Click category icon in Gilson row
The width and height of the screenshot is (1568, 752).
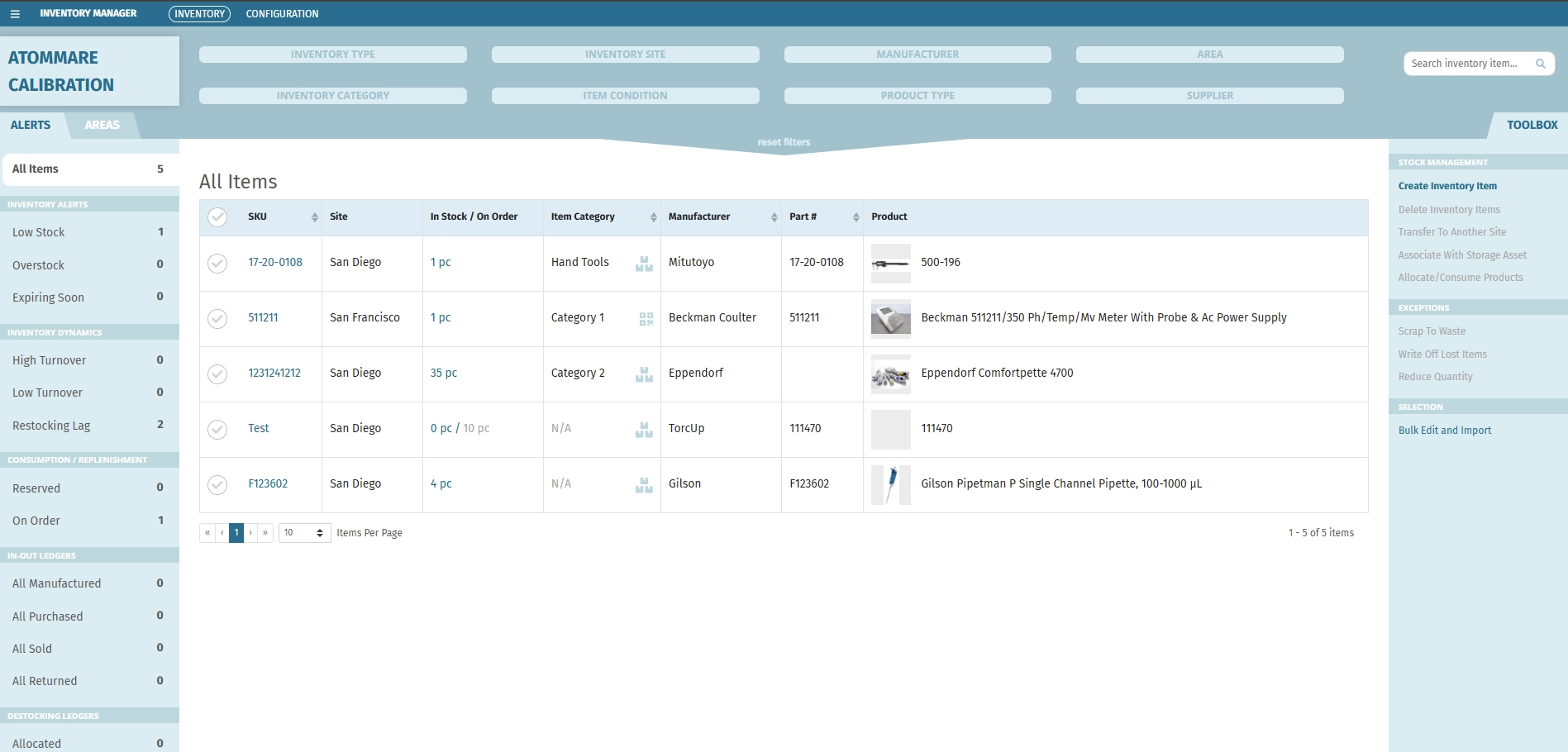click(644, 485)
